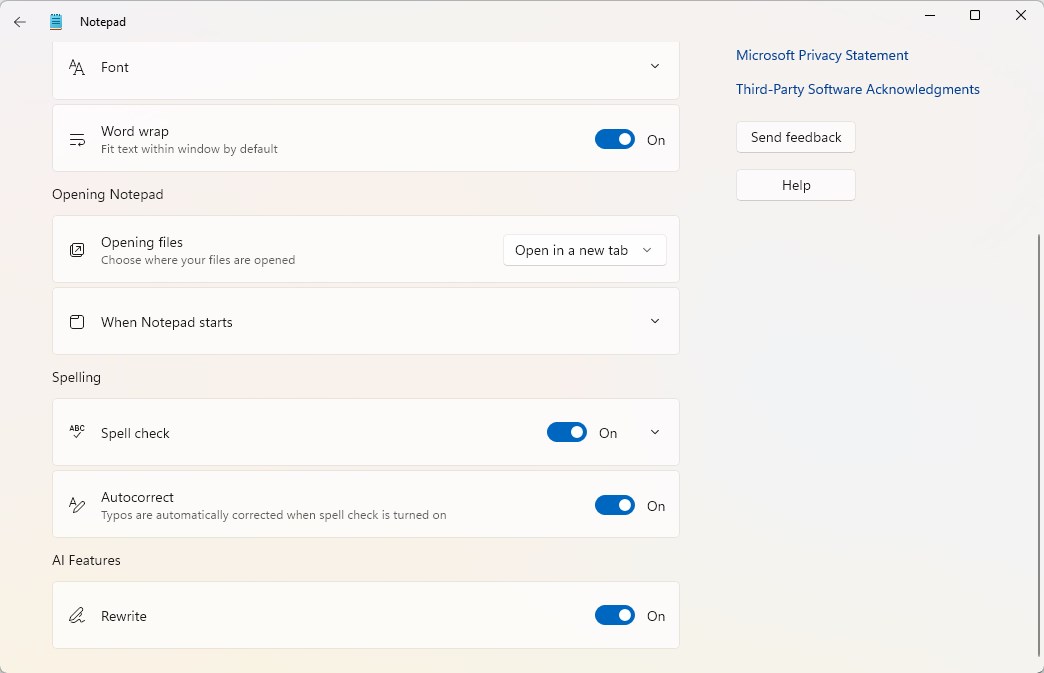Click the back arrow in title bar
Screen dimensions: 1044x673
20,22
